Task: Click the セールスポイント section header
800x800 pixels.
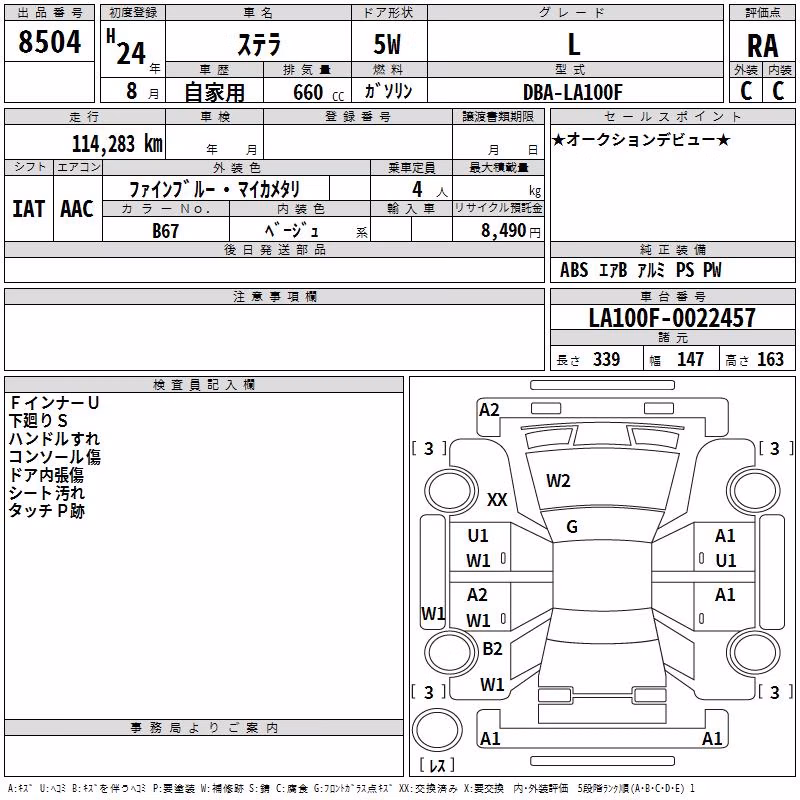Action: coord(672,116)
